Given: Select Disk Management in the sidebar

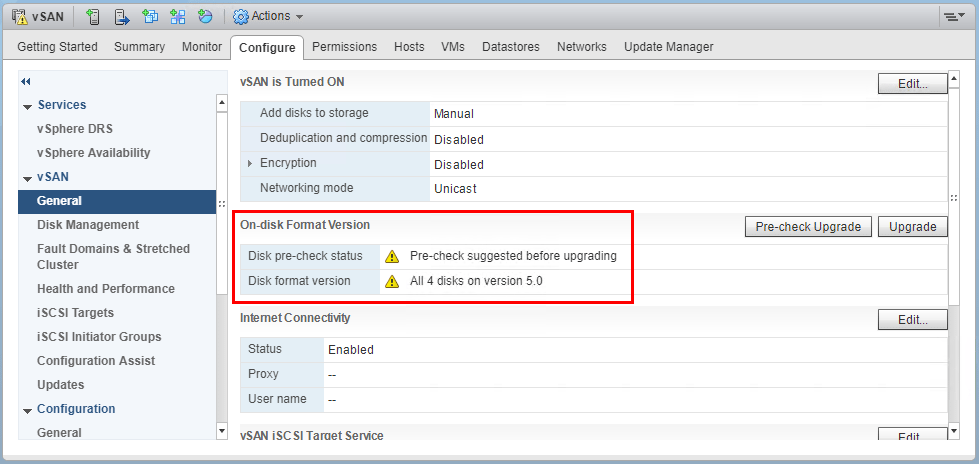Looking at the screenshot, I should click(x=88, y=225).
